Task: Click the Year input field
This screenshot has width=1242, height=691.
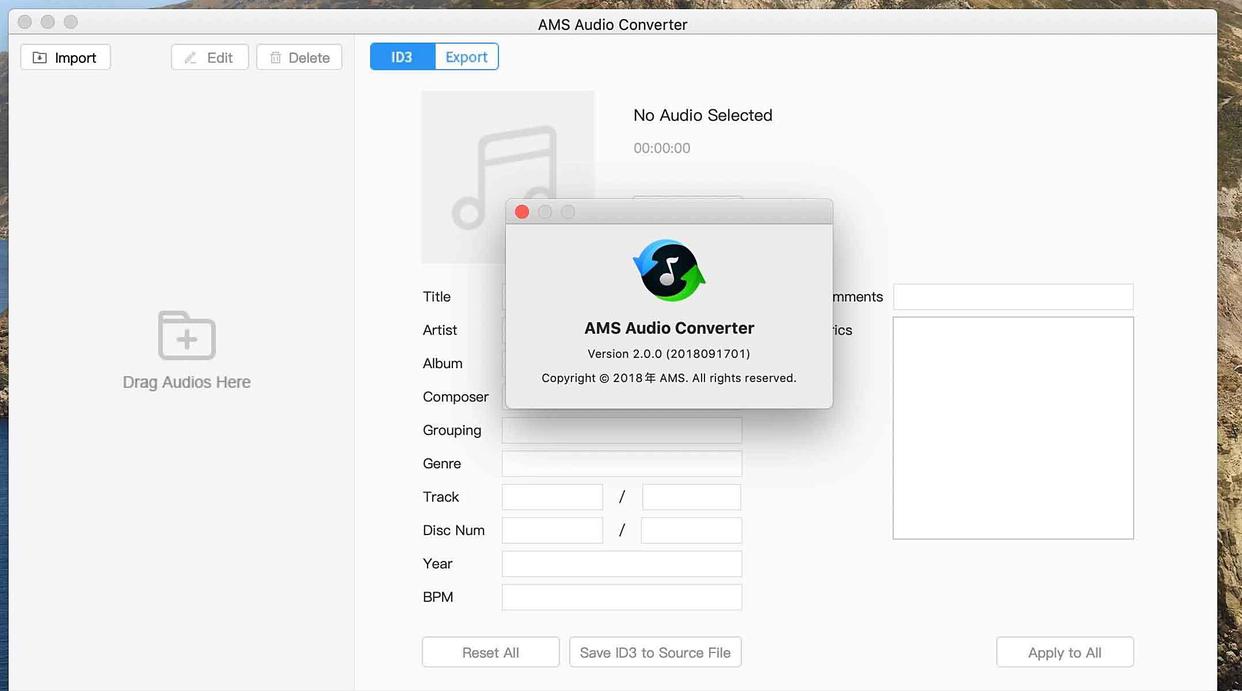Action: [x=622, y=564]
